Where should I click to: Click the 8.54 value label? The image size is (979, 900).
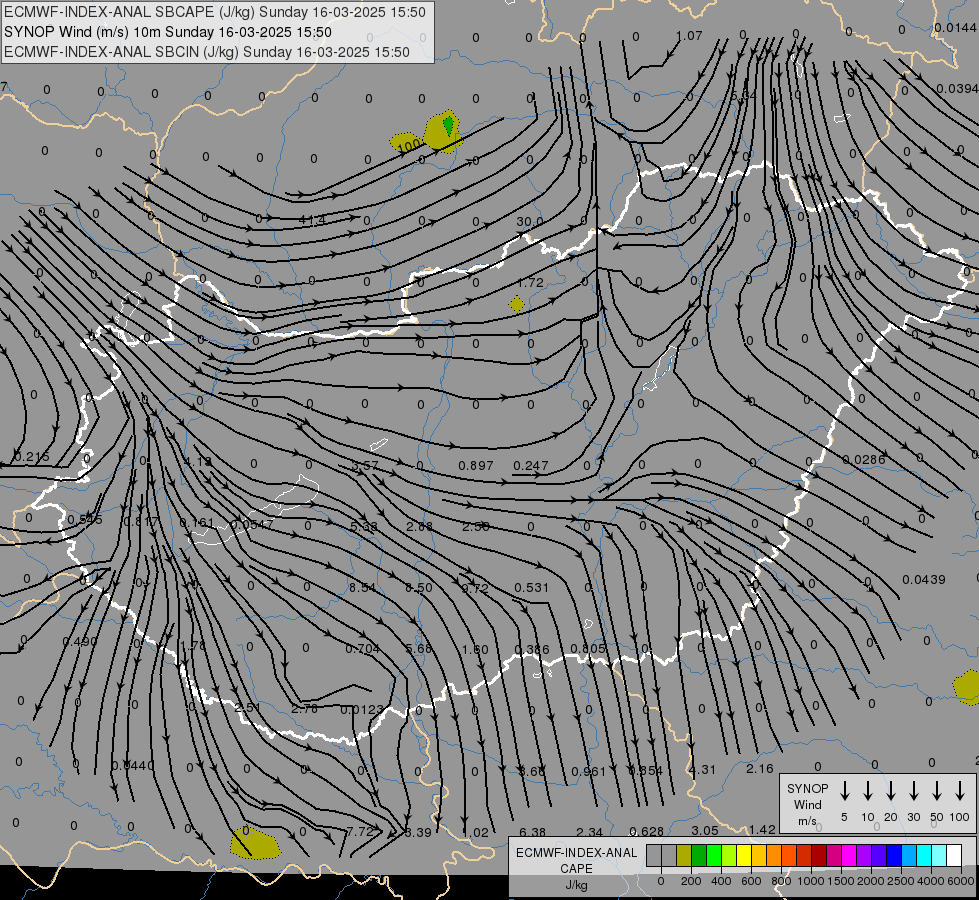click(362, 588)
